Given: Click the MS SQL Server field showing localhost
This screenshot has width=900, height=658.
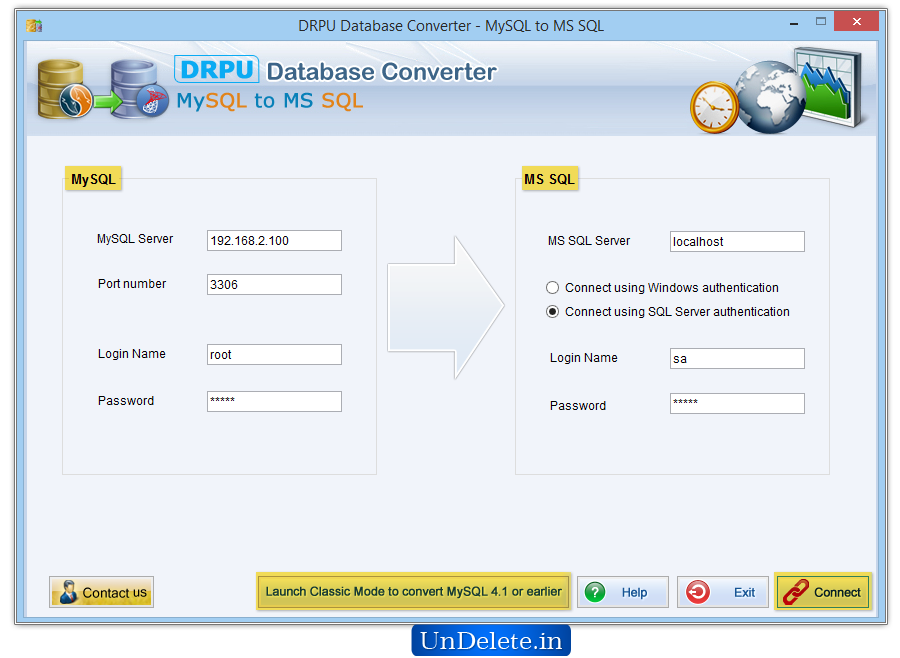Looking at the screenshot, I should tap(737, 242).
